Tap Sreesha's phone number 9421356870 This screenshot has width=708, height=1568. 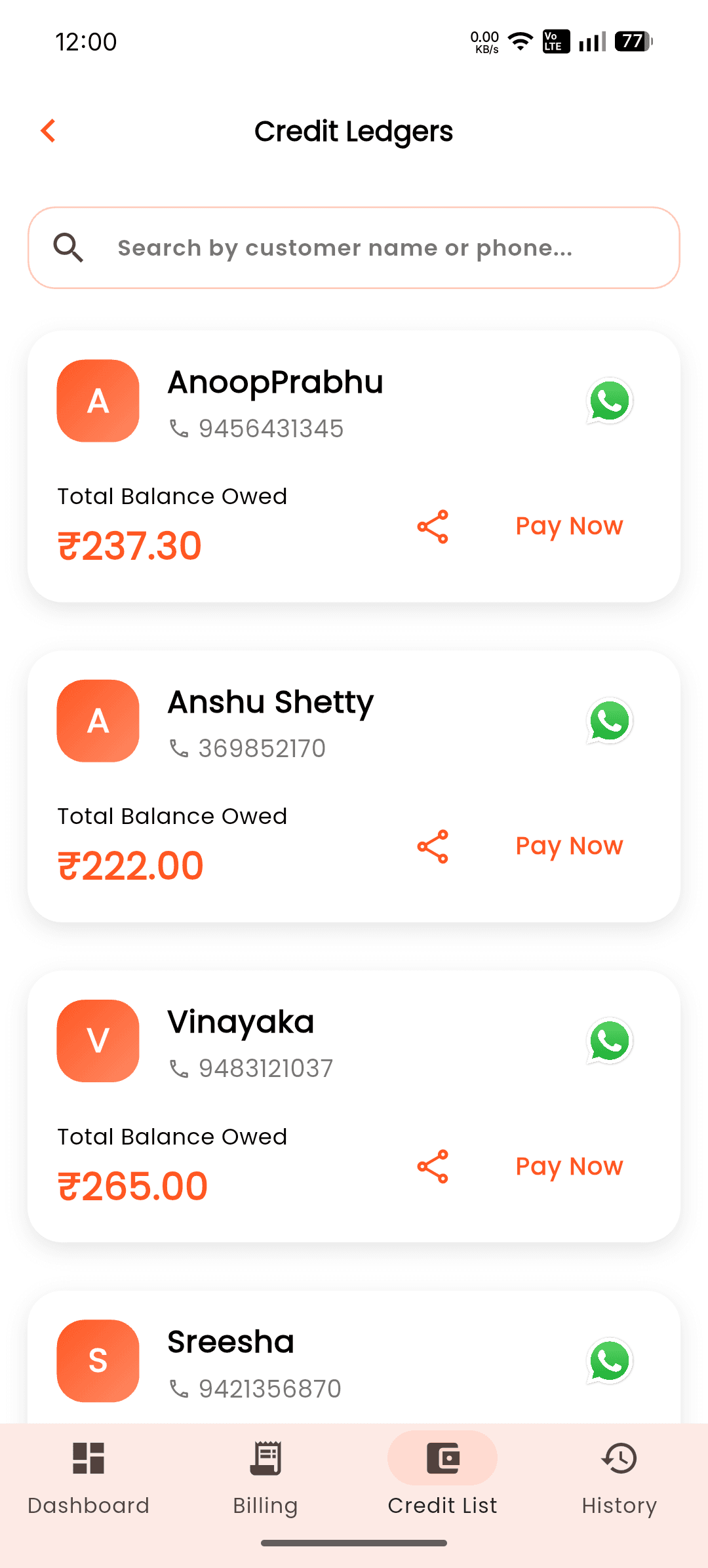click(270, 1388)
